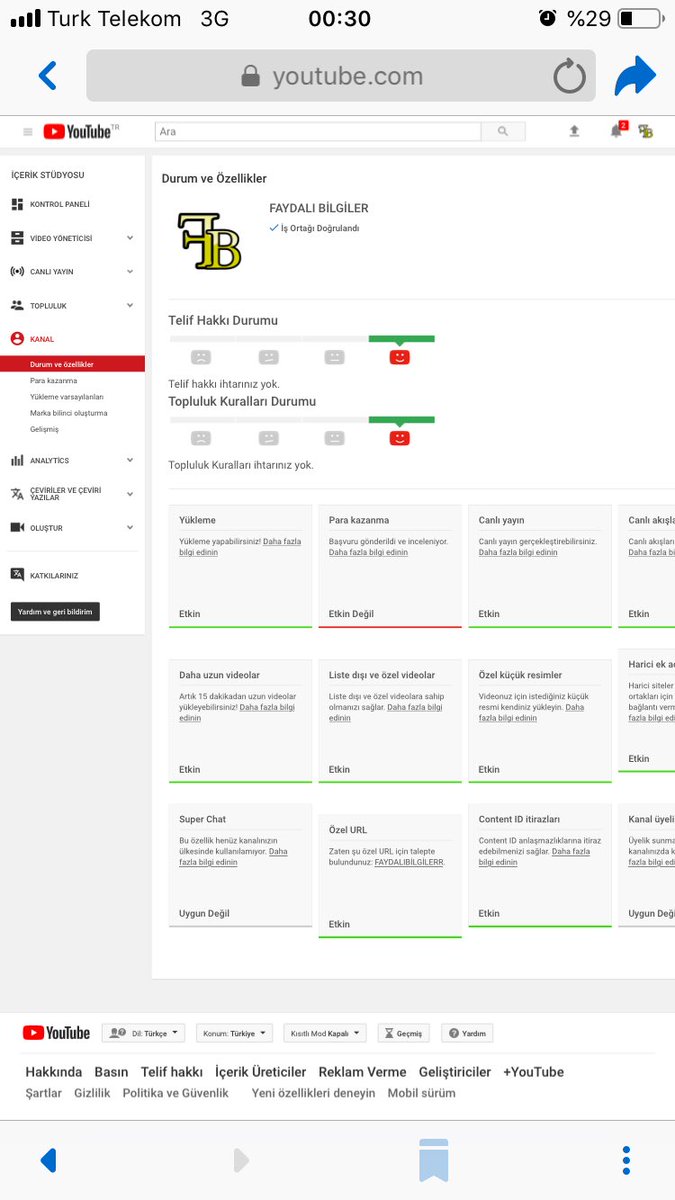Click the Kanal red person icon
This screenshot has height=1200, width=675.
[17, 339]
